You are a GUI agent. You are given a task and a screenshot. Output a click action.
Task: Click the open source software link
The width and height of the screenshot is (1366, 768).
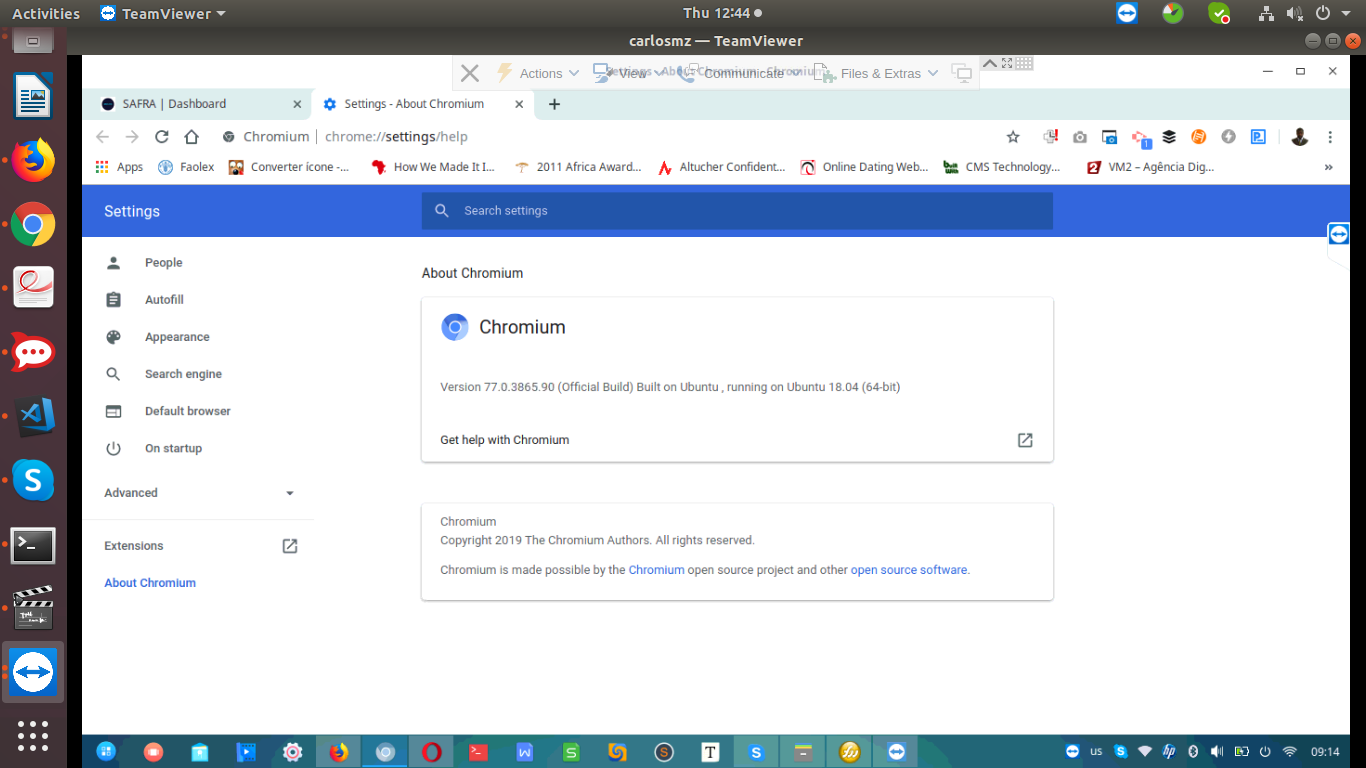(908, 570)
